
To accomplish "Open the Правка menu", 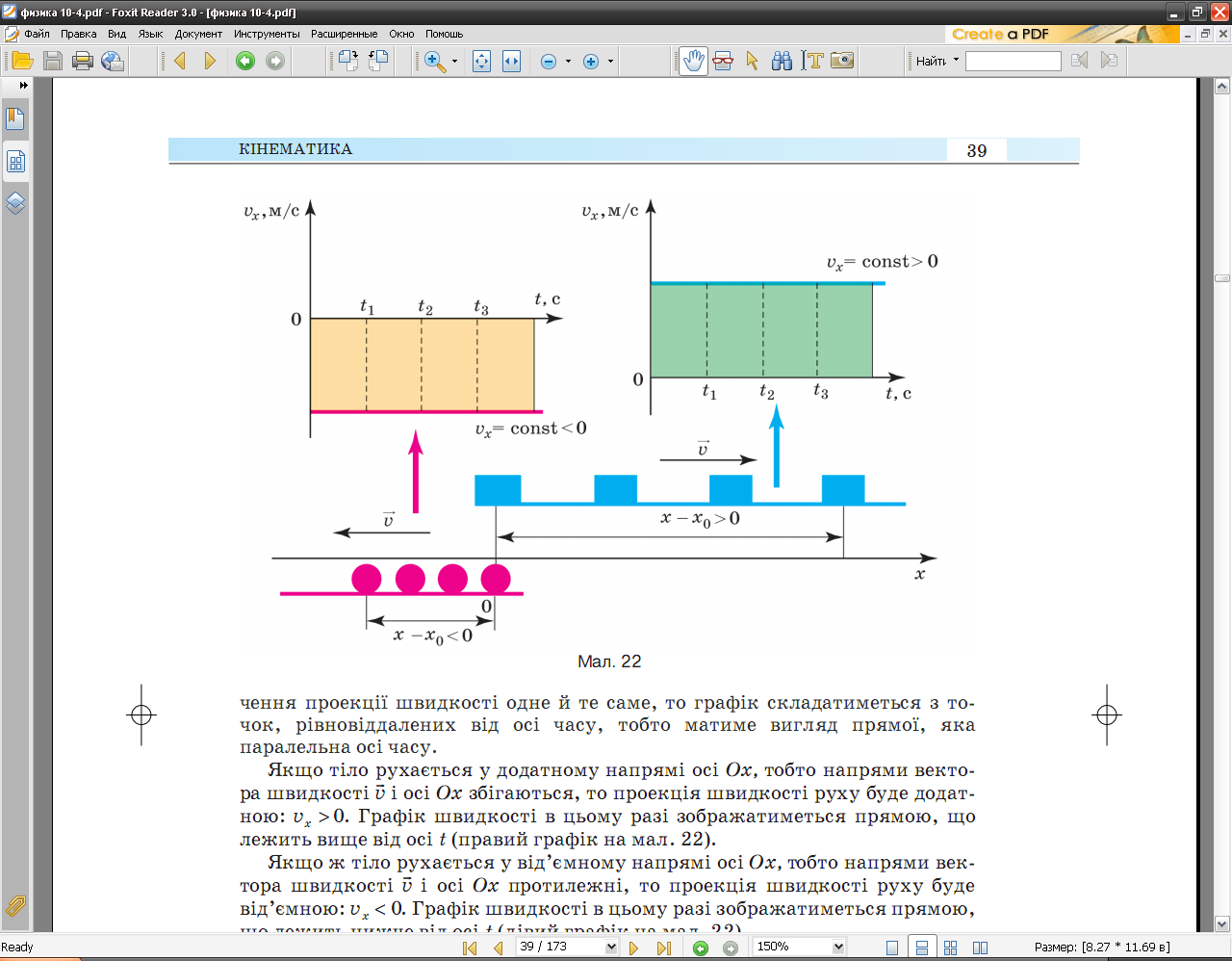I will pyautogui.click(x=78, y=34).
